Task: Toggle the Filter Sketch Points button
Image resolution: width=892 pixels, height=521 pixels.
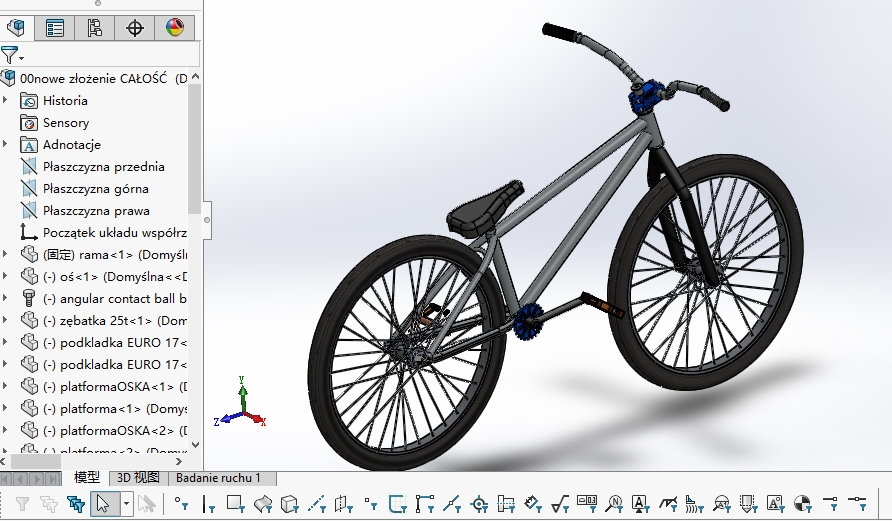Action: pos(371,504)
